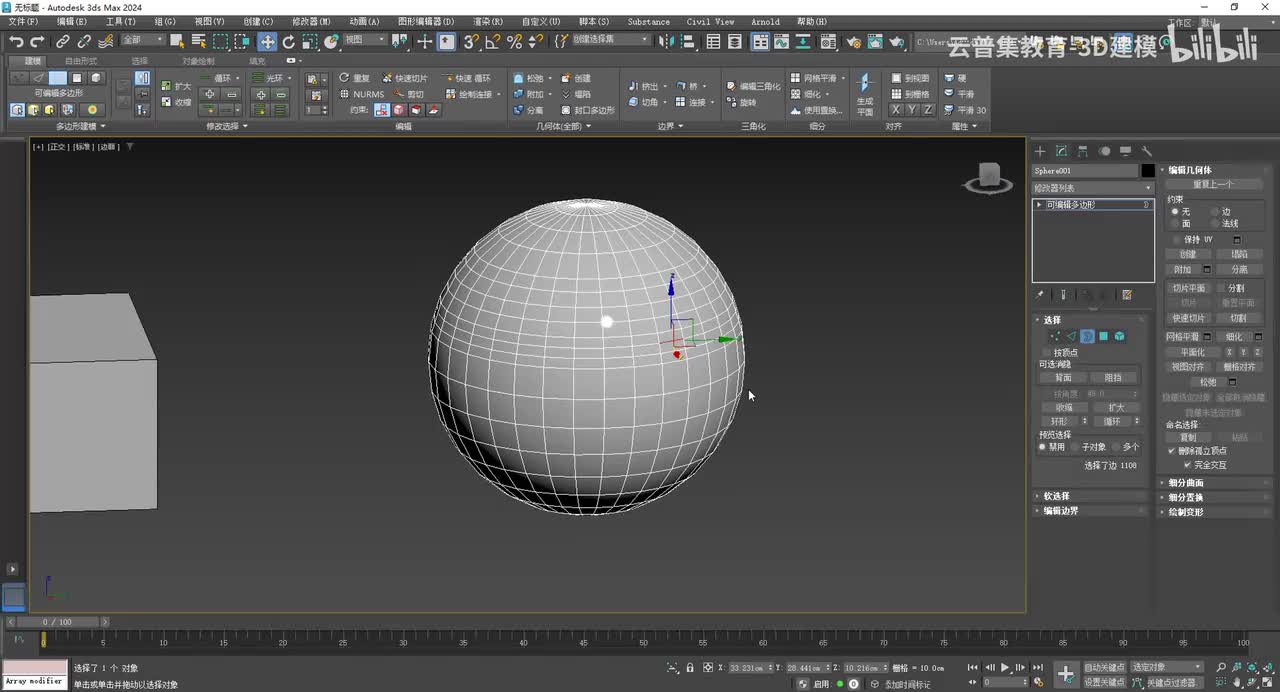Expand the 软选择 rollout
Image resolution: width=1280 pixels, height=692 pixels.
click(x=1057, y=496)
